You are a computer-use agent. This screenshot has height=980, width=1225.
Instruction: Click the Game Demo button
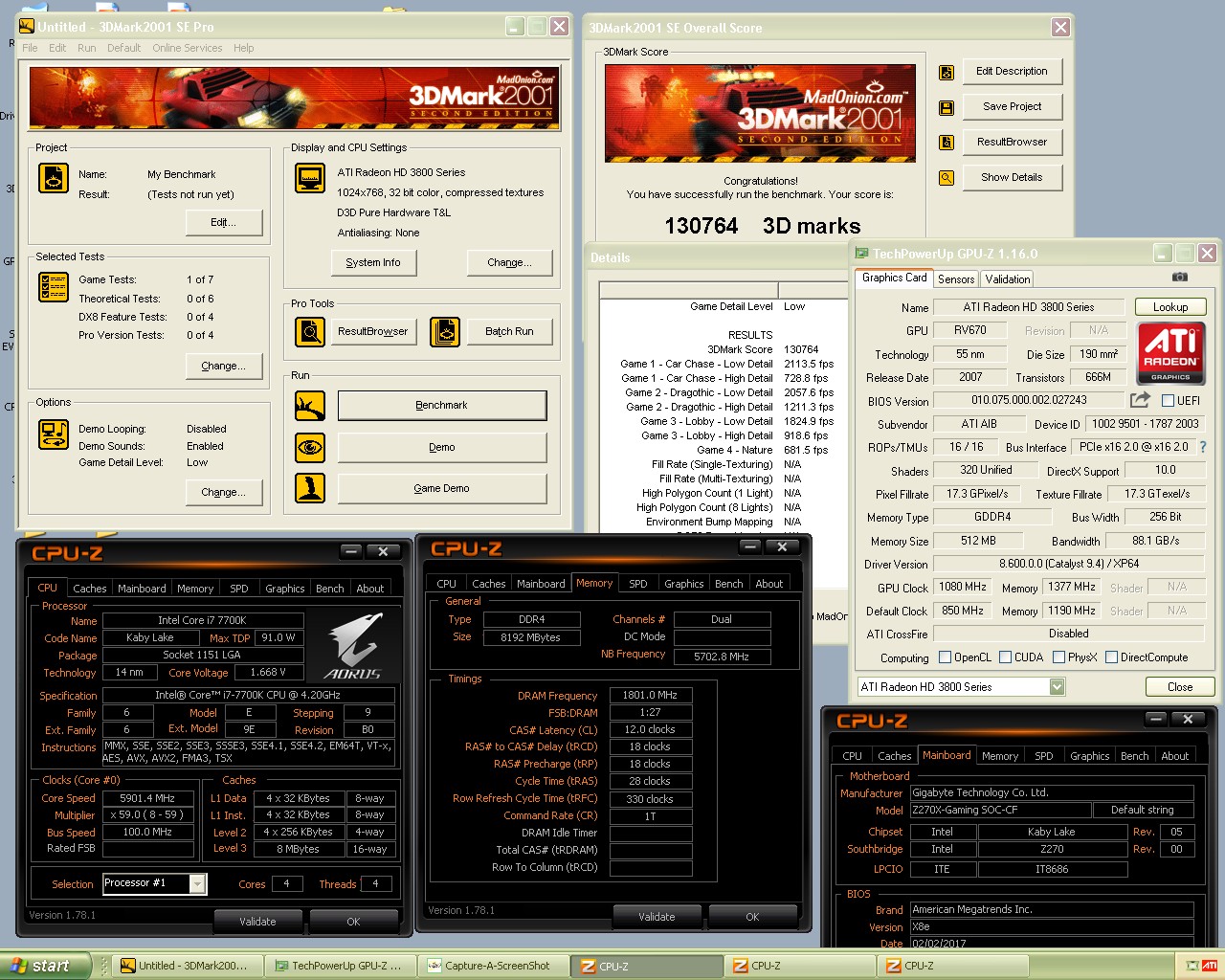click(442, 488)
